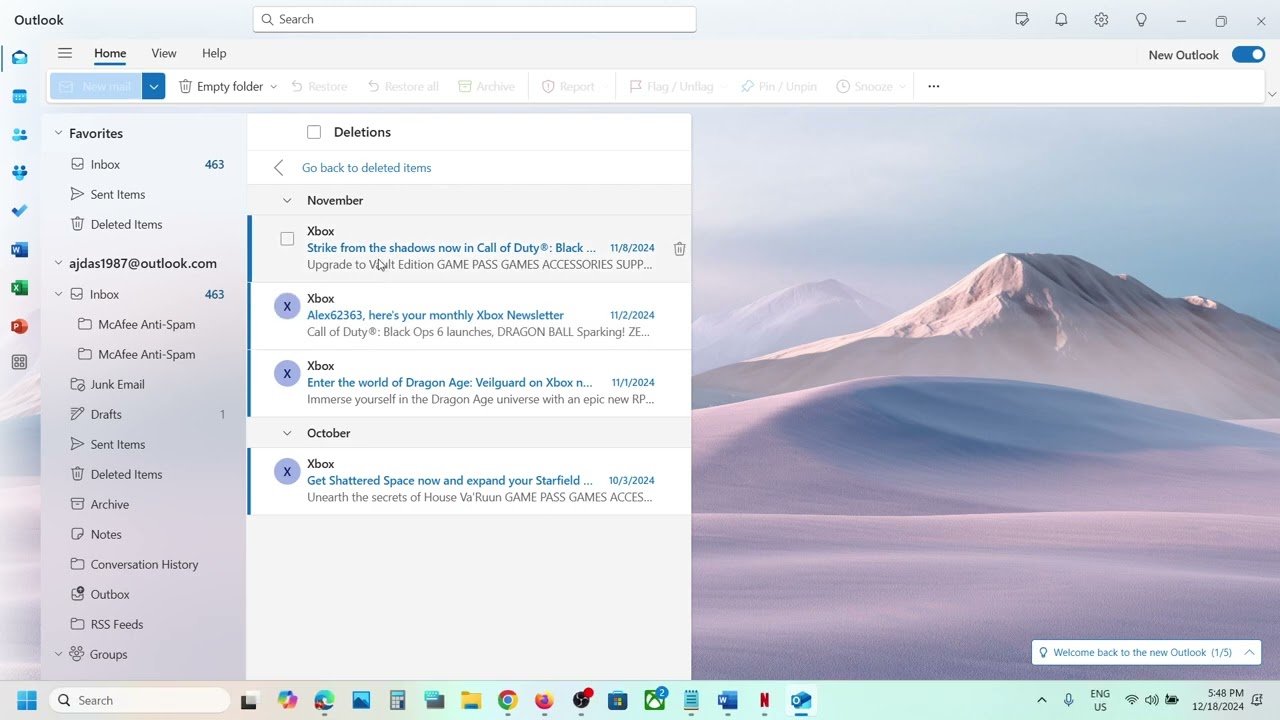The width and height of the screenshot is (1280, 720).
Task: Collapse the ajdas1987@outlook.com account
Action: point(58,263)
